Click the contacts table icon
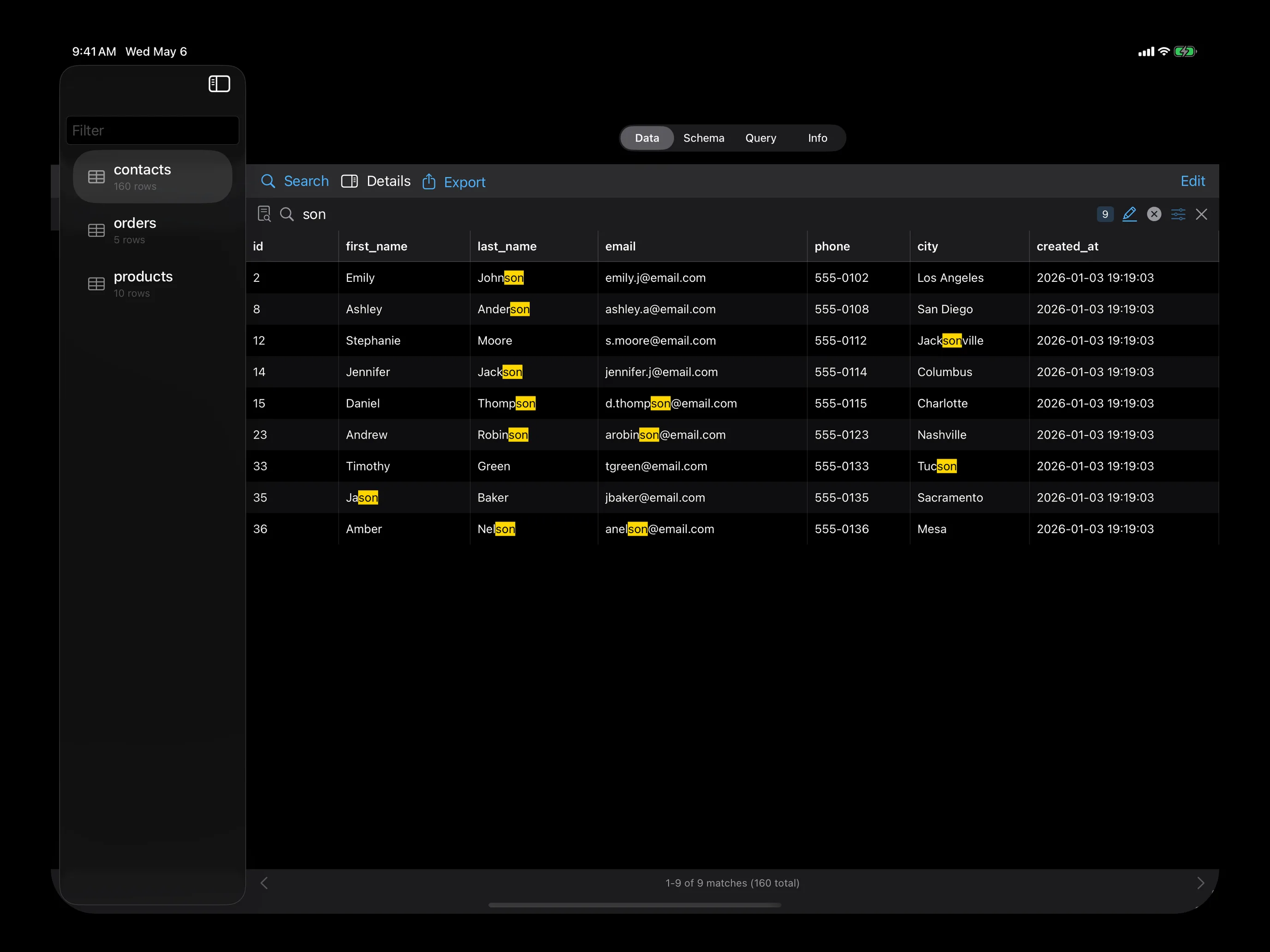Viewport: 1270px width, 952px height. (96, 177)
